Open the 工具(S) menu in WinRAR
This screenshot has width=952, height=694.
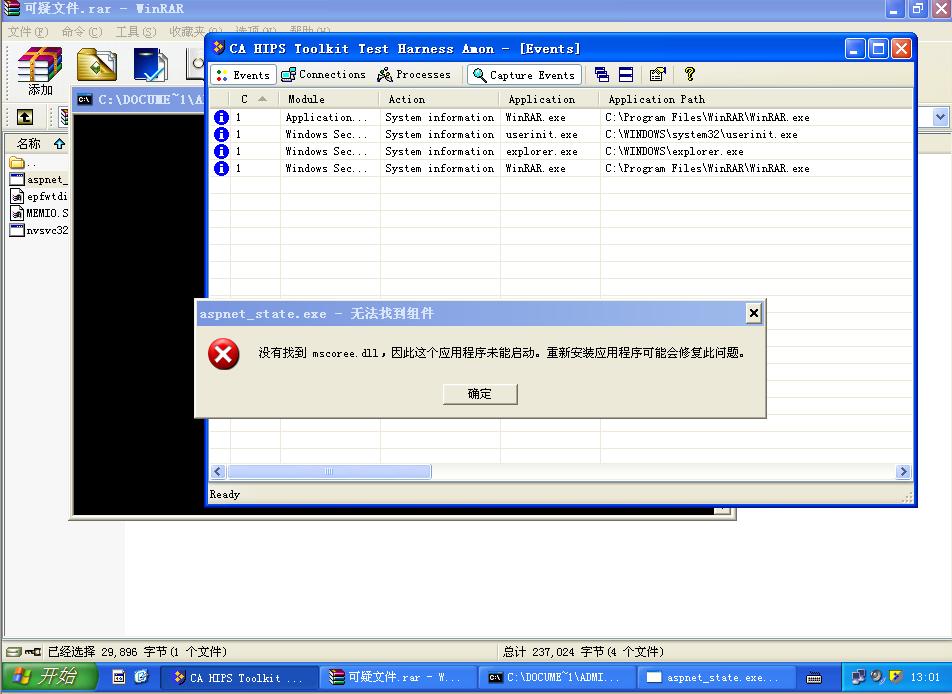click(x=136, y=32)
